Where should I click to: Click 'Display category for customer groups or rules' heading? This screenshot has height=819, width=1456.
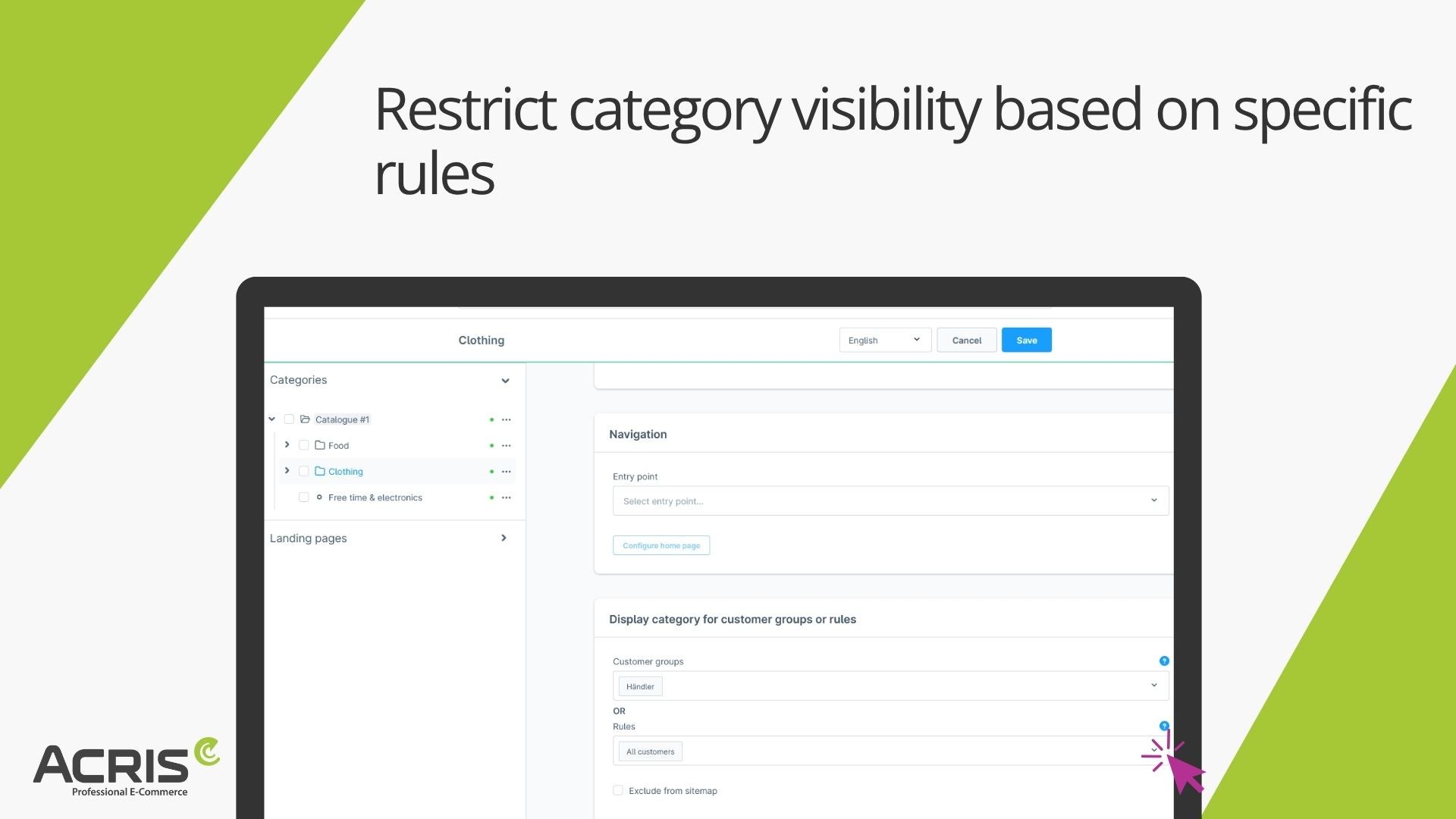click(x=733, y=620)
